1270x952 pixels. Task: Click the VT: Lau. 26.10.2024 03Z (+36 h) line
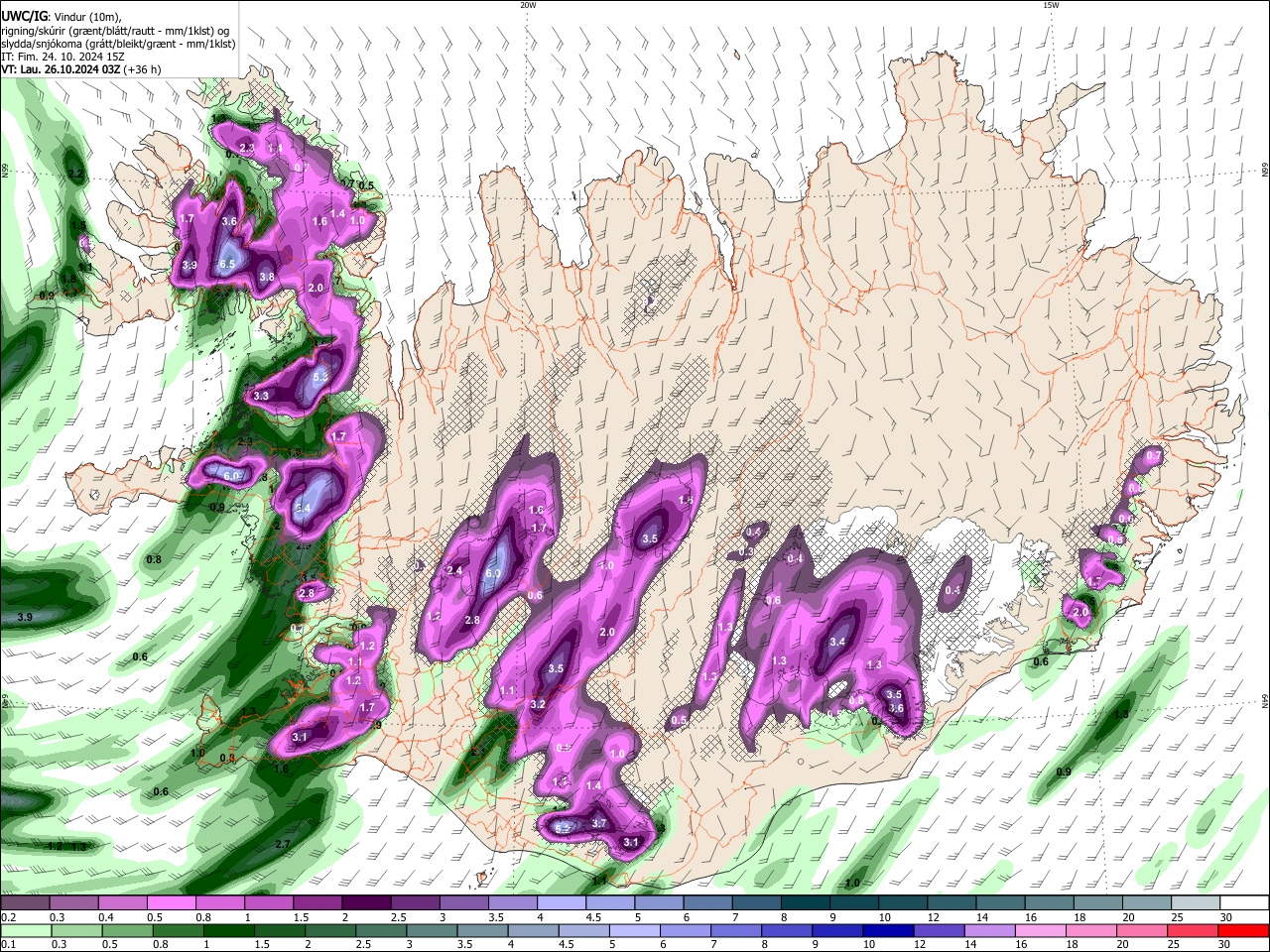pos(80,69)
